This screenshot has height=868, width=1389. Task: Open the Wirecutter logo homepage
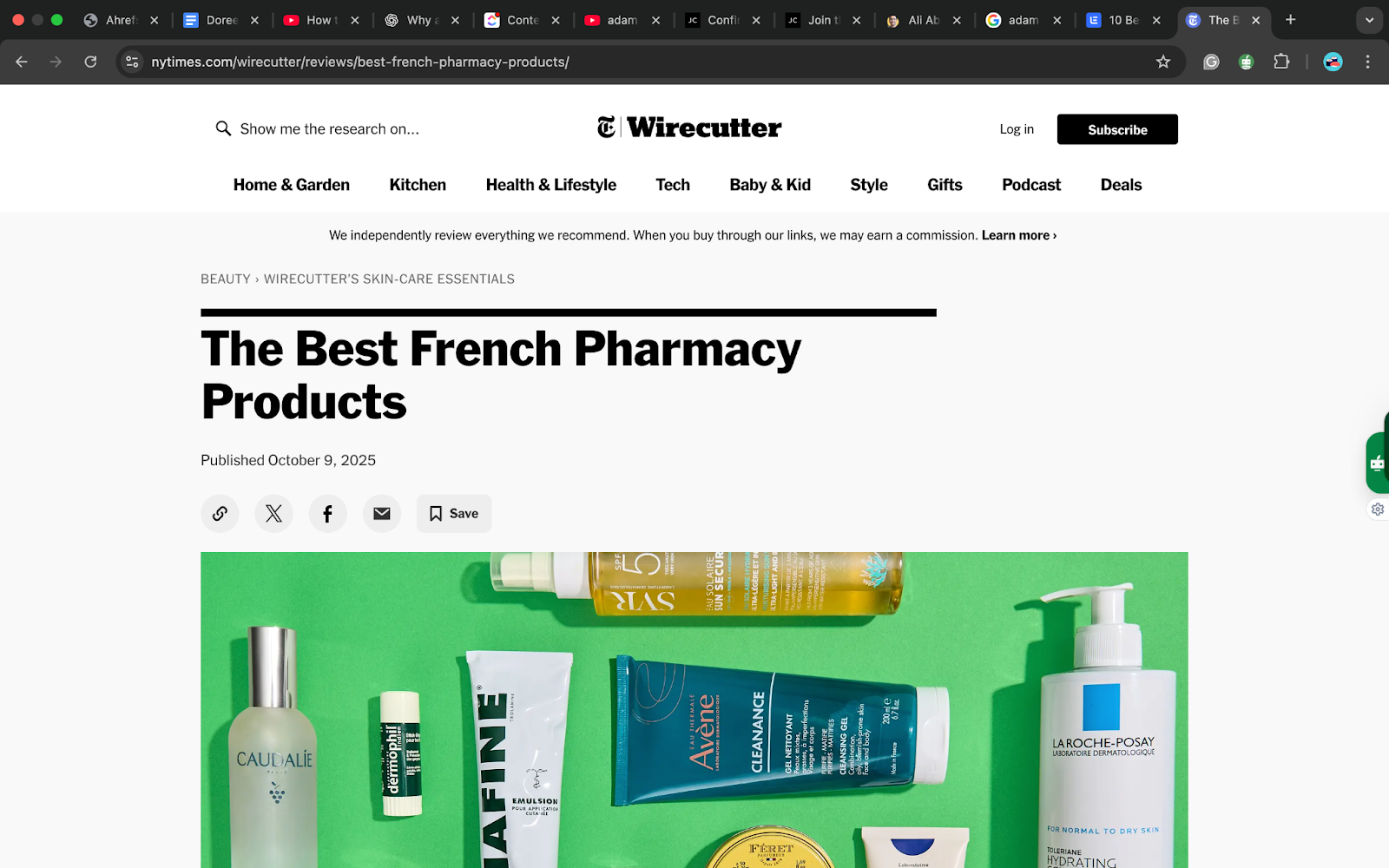(x=689, y=128)
